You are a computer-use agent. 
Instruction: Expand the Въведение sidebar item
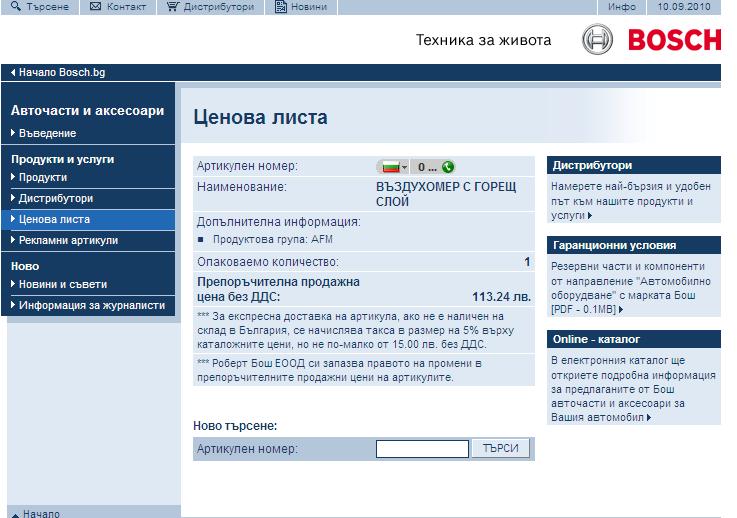click(x=46, y=133)
